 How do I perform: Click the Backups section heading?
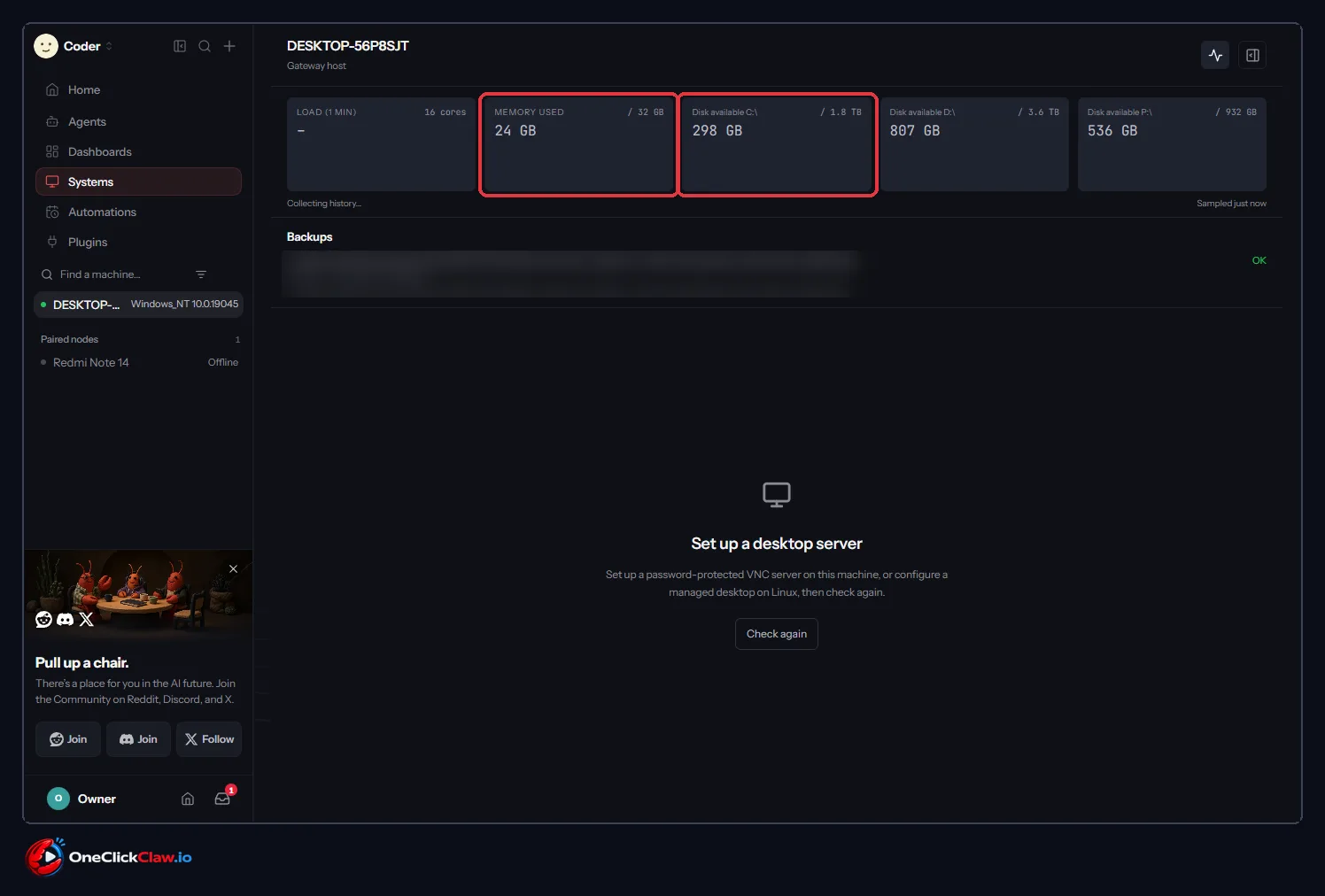pos(310,237)
